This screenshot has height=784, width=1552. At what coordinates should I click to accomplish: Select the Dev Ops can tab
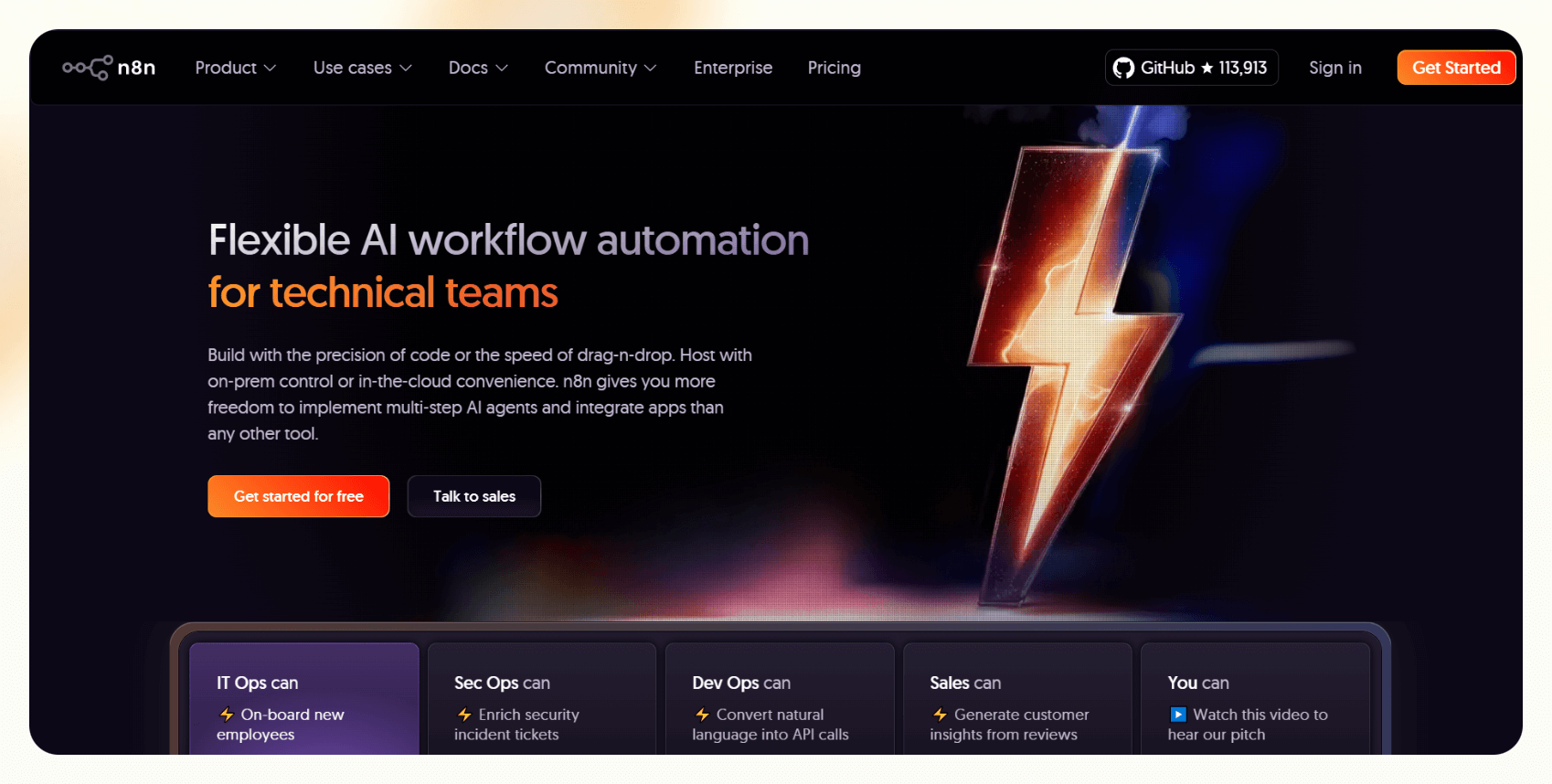[780, 699]
